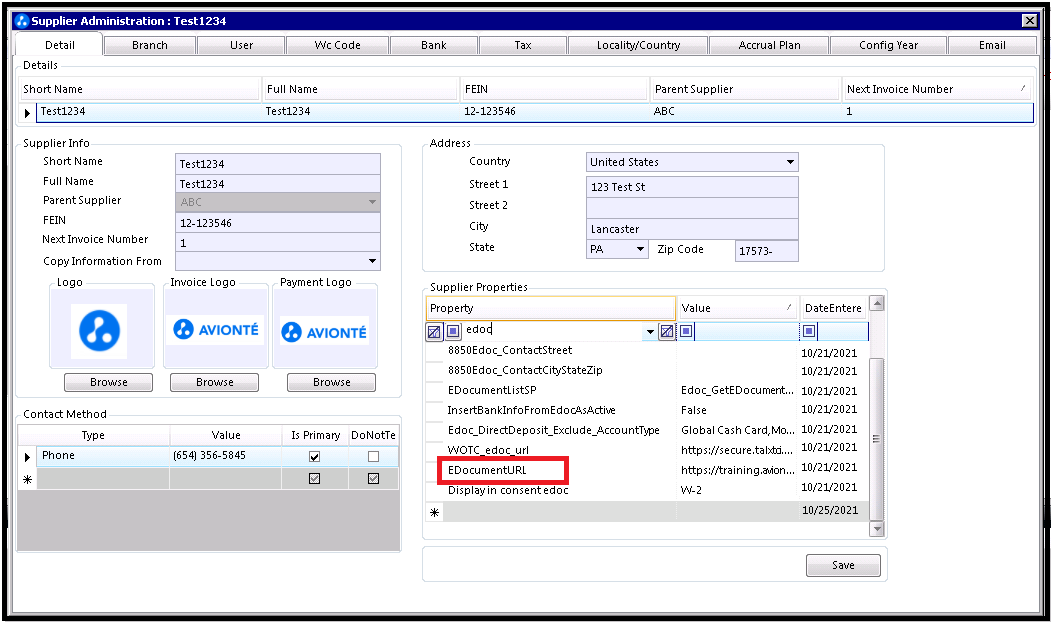The image size is (1051, 625).
Task: Click the Save button
Action: pos(843,565)
